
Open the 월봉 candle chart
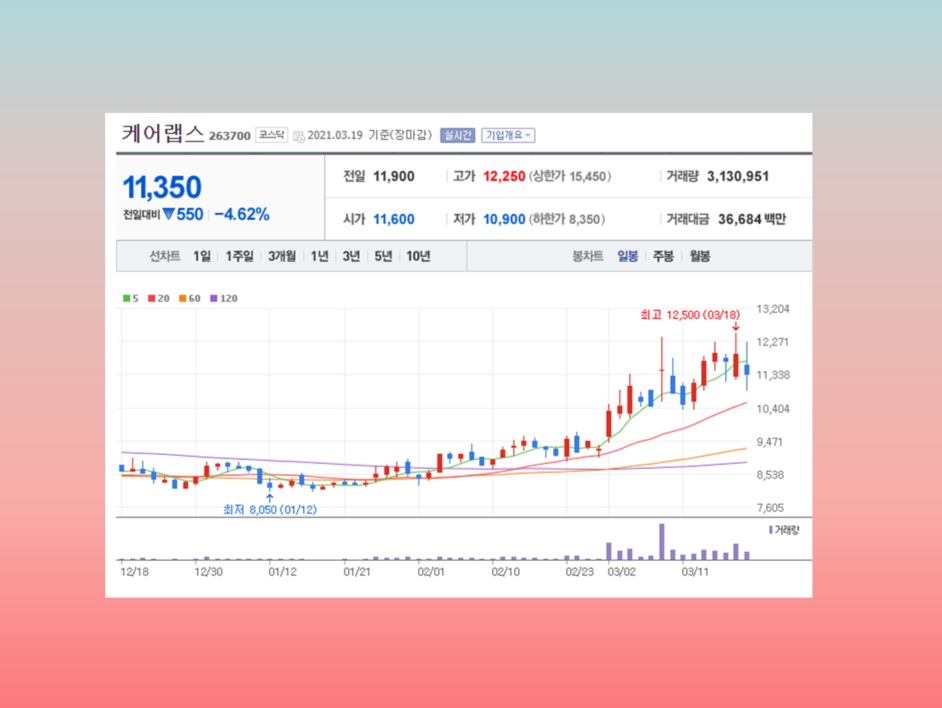[700, 257]
